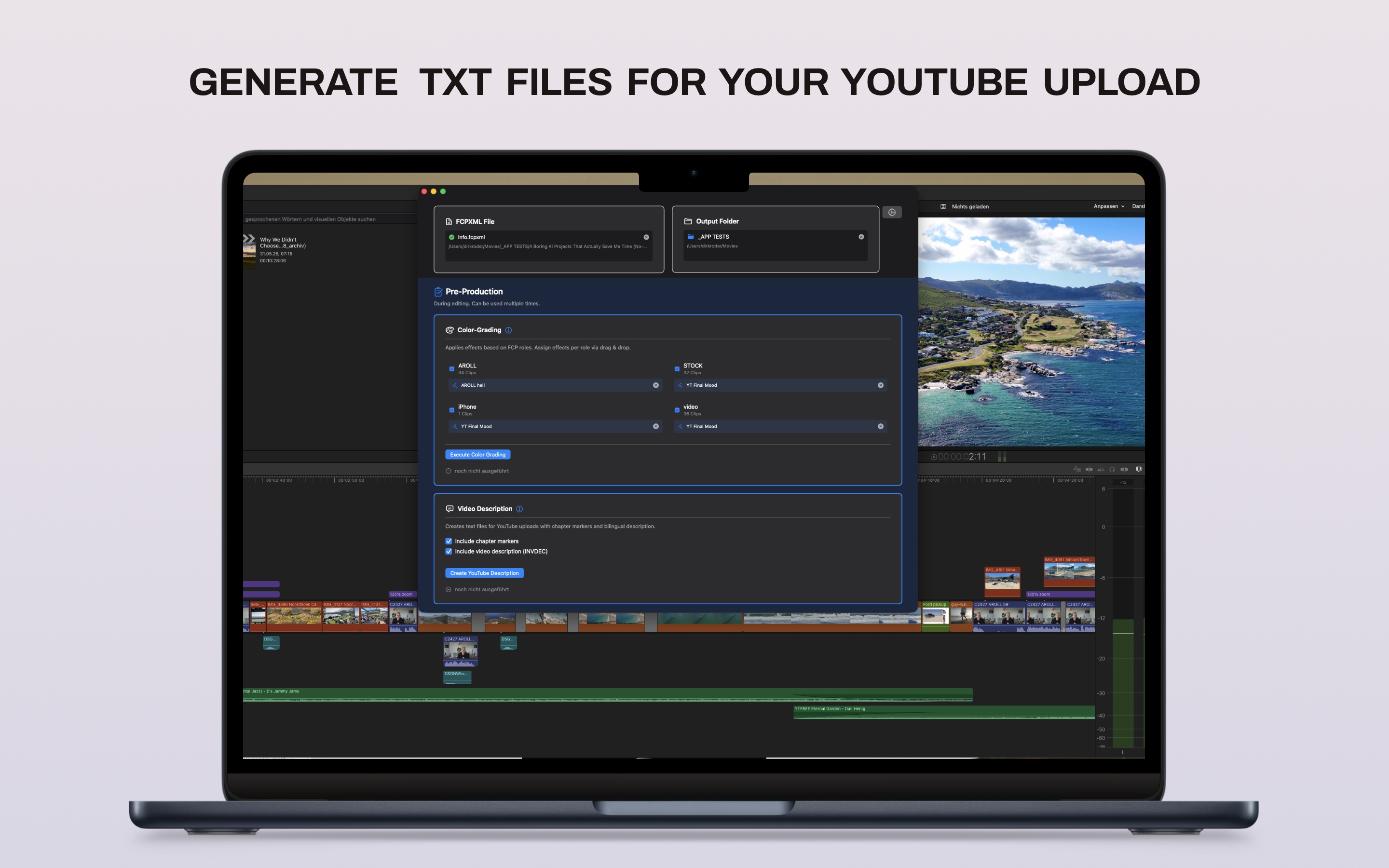Remove YT Final Mood from video role
Image resolution: width=1389 pixels, height=868 pixels.
pyautogui.click(x=881, y=427)
